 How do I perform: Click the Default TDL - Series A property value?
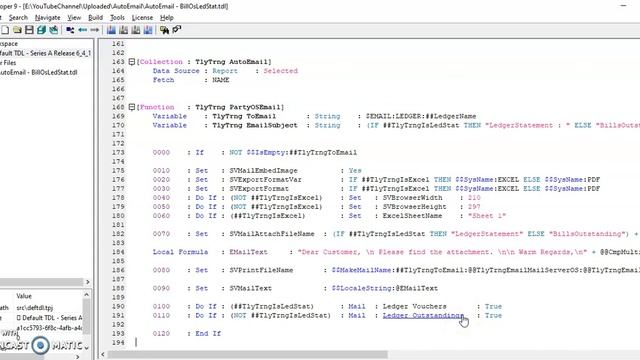(49, 318)
